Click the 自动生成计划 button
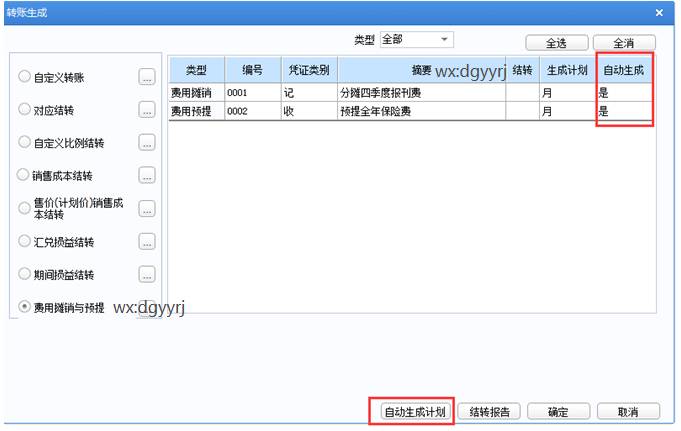 413,412
